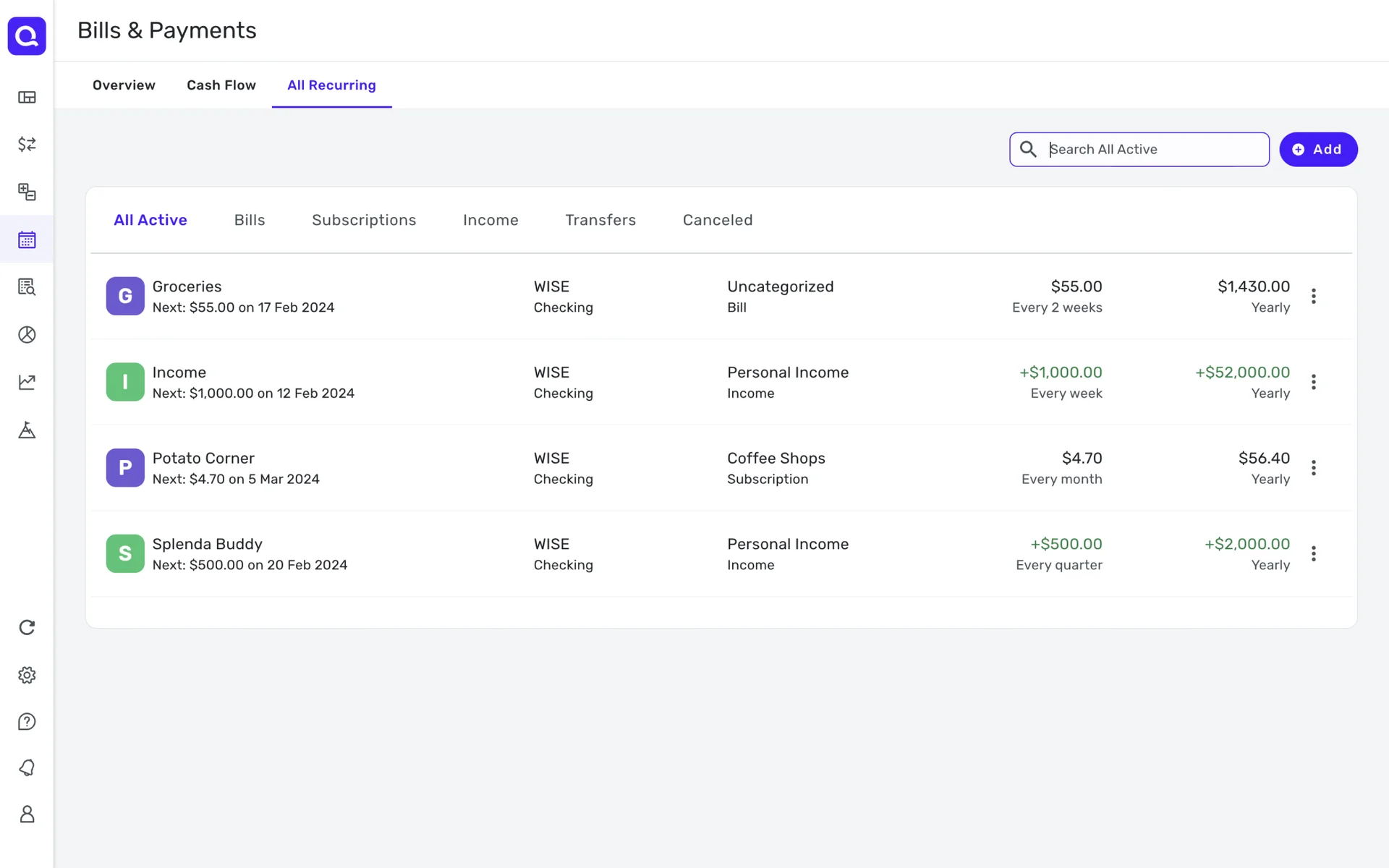1389x868 pixels.
Task: Open the Income recurring entry
Action: coord(179,373)
